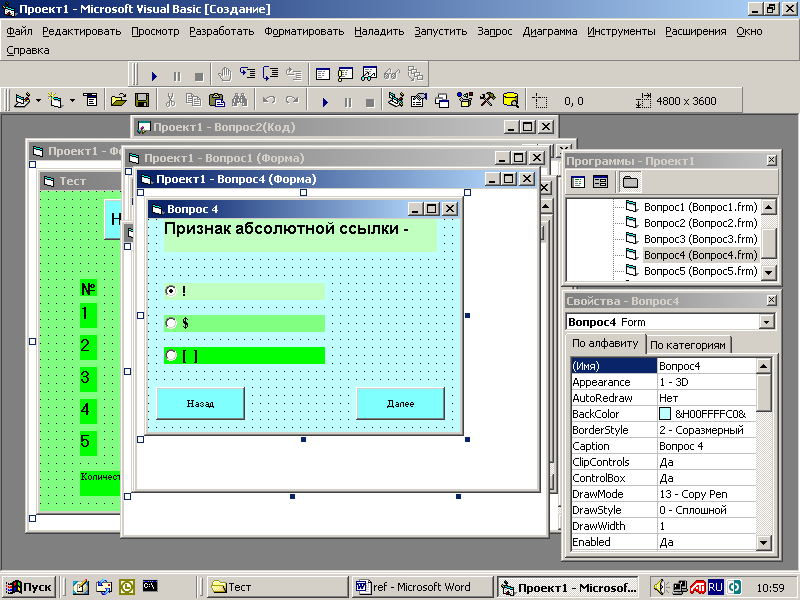Image resolution: width=800 pixels, height=600 pixels.
Task: Select the Enabled property row
Action: coord(663,542)
